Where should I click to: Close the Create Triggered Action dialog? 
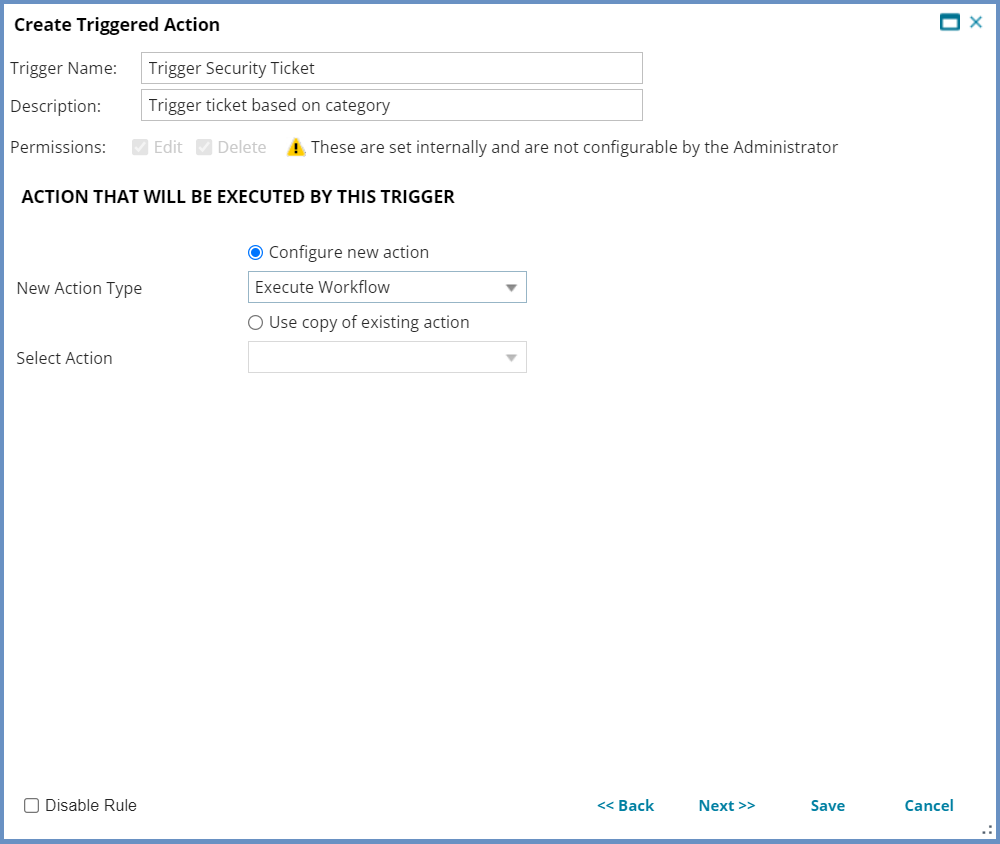[976, 22]
